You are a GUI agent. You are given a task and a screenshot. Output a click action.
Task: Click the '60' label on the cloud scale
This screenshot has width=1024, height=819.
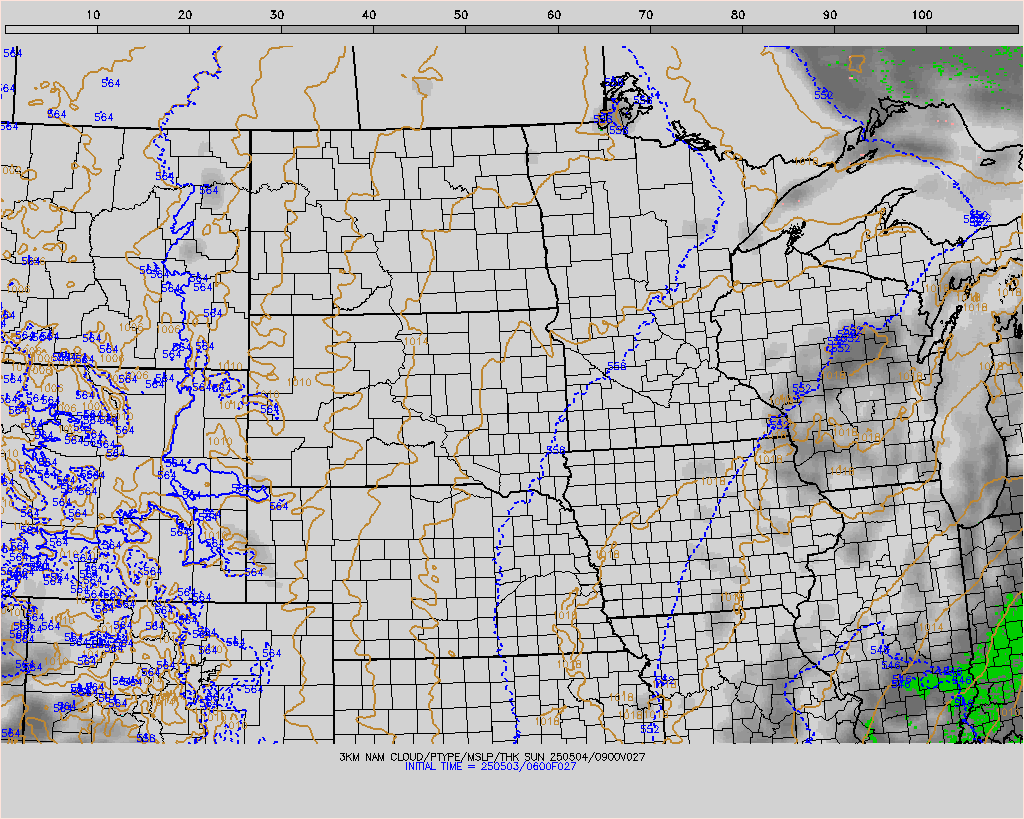click(x=554, y=15)
